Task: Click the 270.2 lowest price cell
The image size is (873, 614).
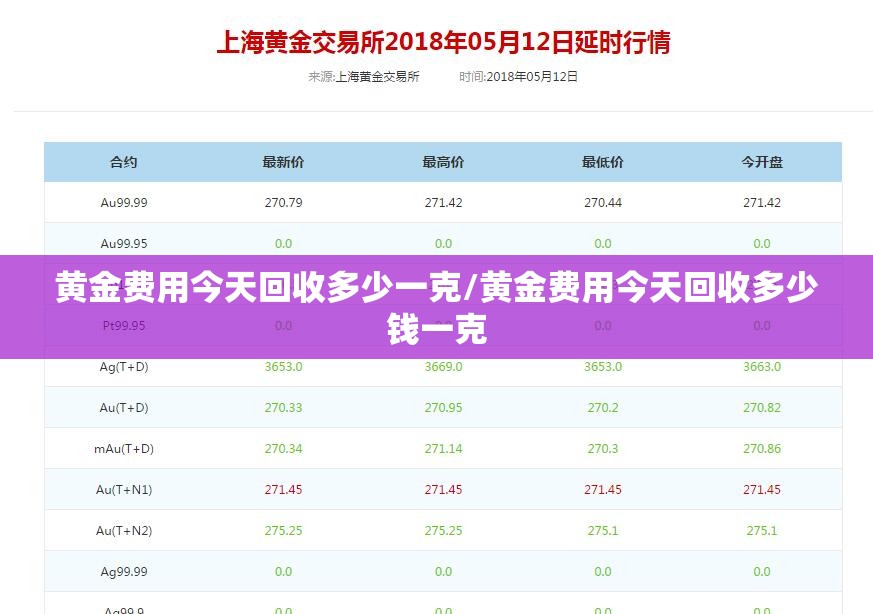Action: [602, 407]
